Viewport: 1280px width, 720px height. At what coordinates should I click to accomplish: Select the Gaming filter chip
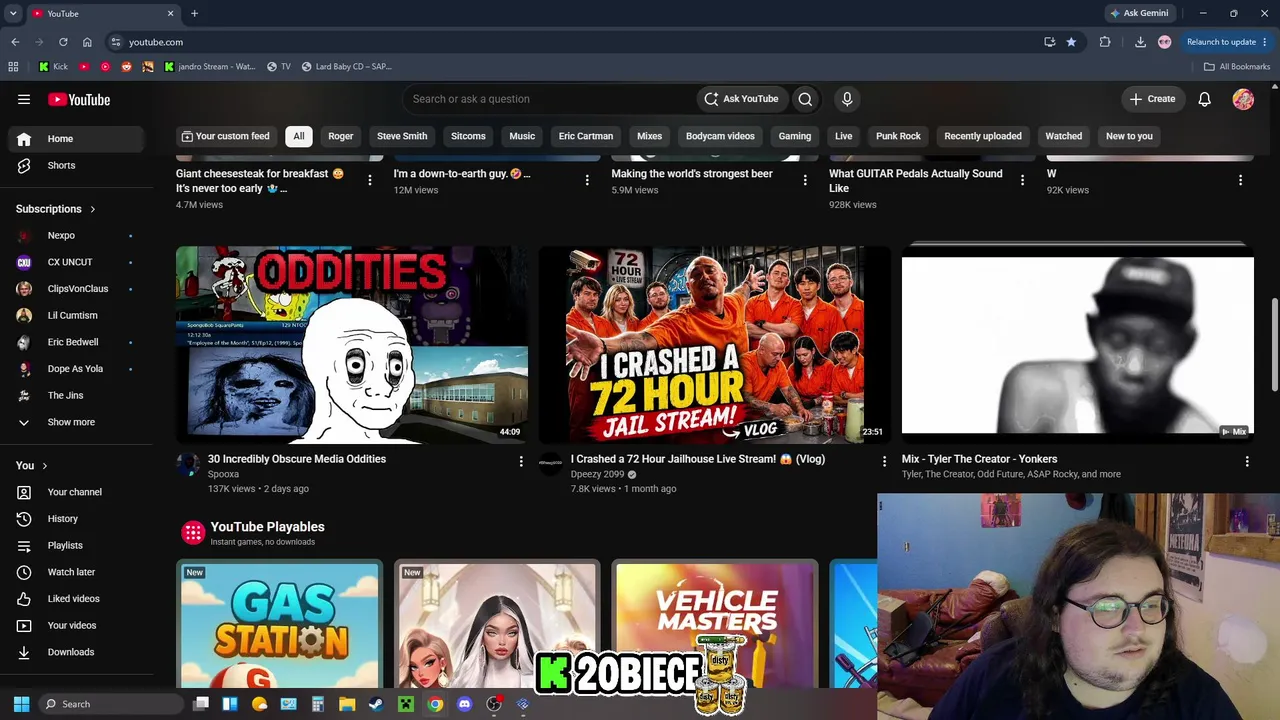(795, 136)
